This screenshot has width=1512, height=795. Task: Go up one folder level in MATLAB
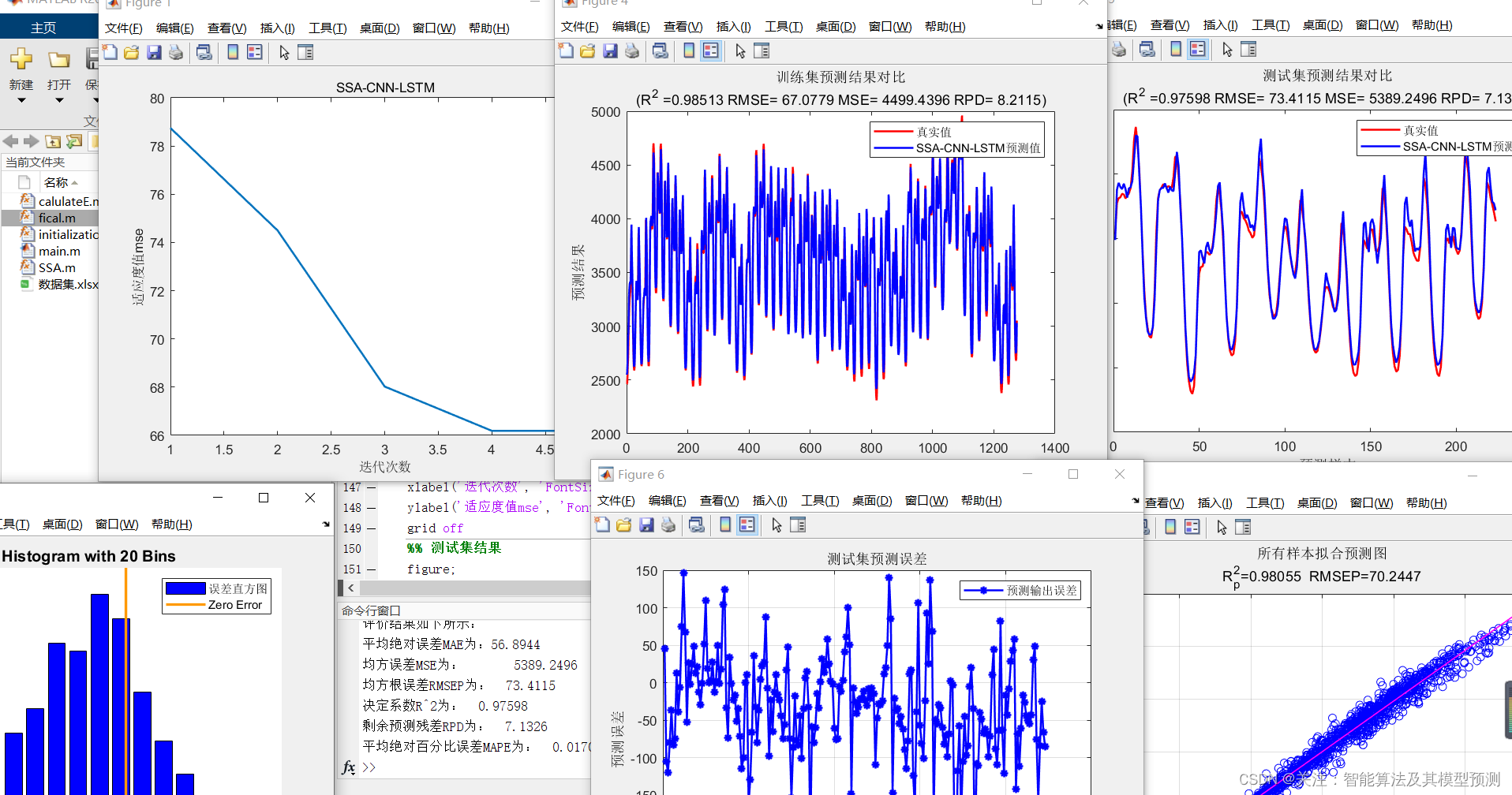click(x=53, y=141)
